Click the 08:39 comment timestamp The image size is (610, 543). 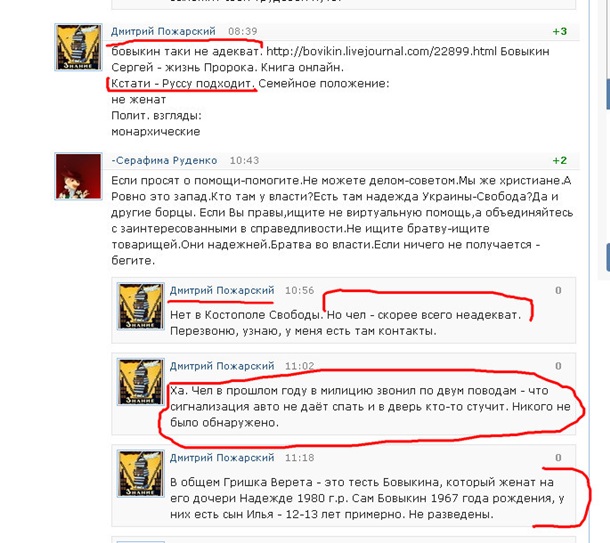(x=242, y=31)
